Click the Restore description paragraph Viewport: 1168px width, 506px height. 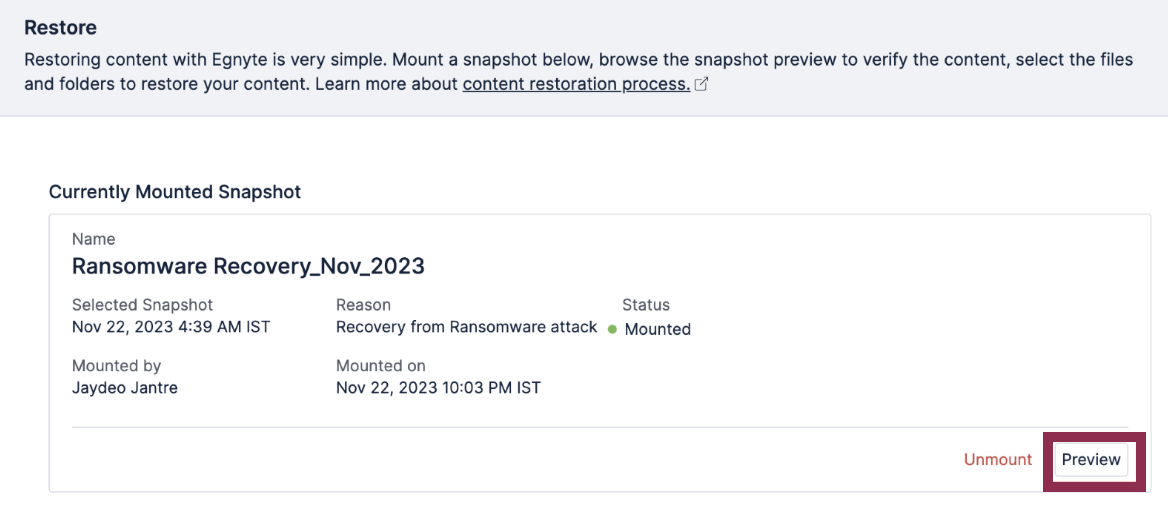[x=579, y=72]
